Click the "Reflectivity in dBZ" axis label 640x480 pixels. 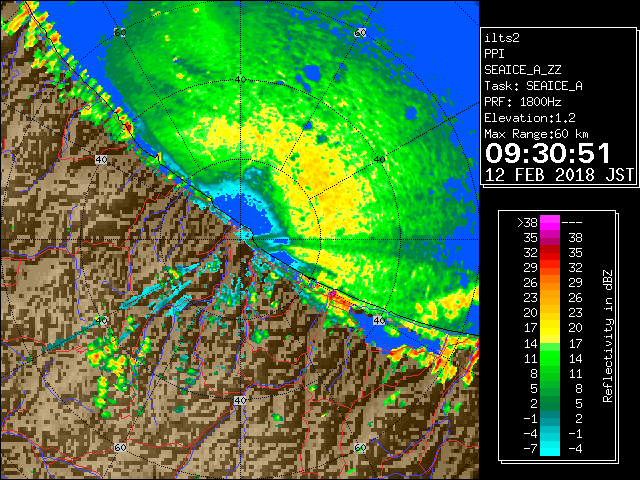(x=608, y=336)
